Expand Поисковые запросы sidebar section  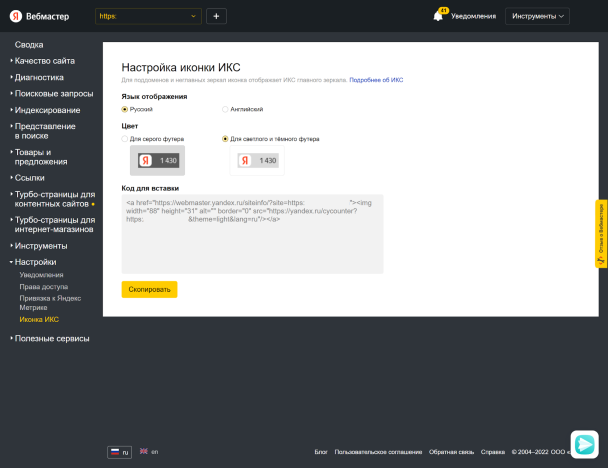click(x=52, y=93)
